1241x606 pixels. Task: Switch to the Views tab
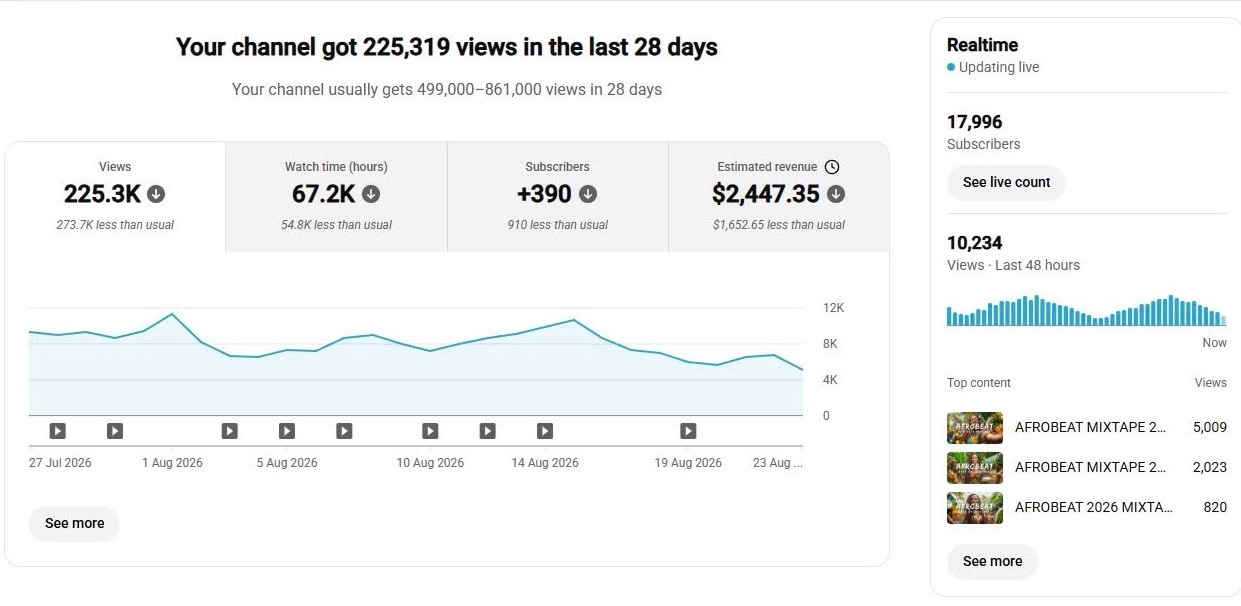(x=115, y=197)
